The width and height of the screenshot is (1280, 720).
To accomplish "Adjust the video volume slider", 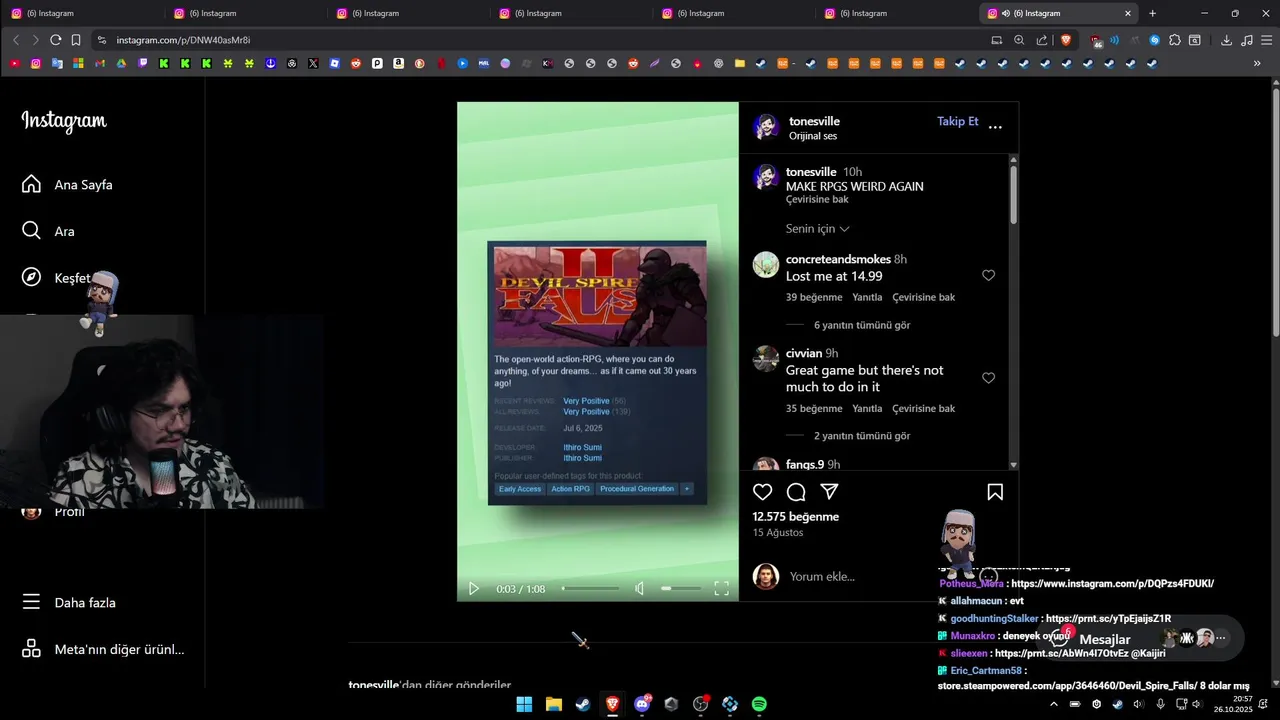I will 681,589.
